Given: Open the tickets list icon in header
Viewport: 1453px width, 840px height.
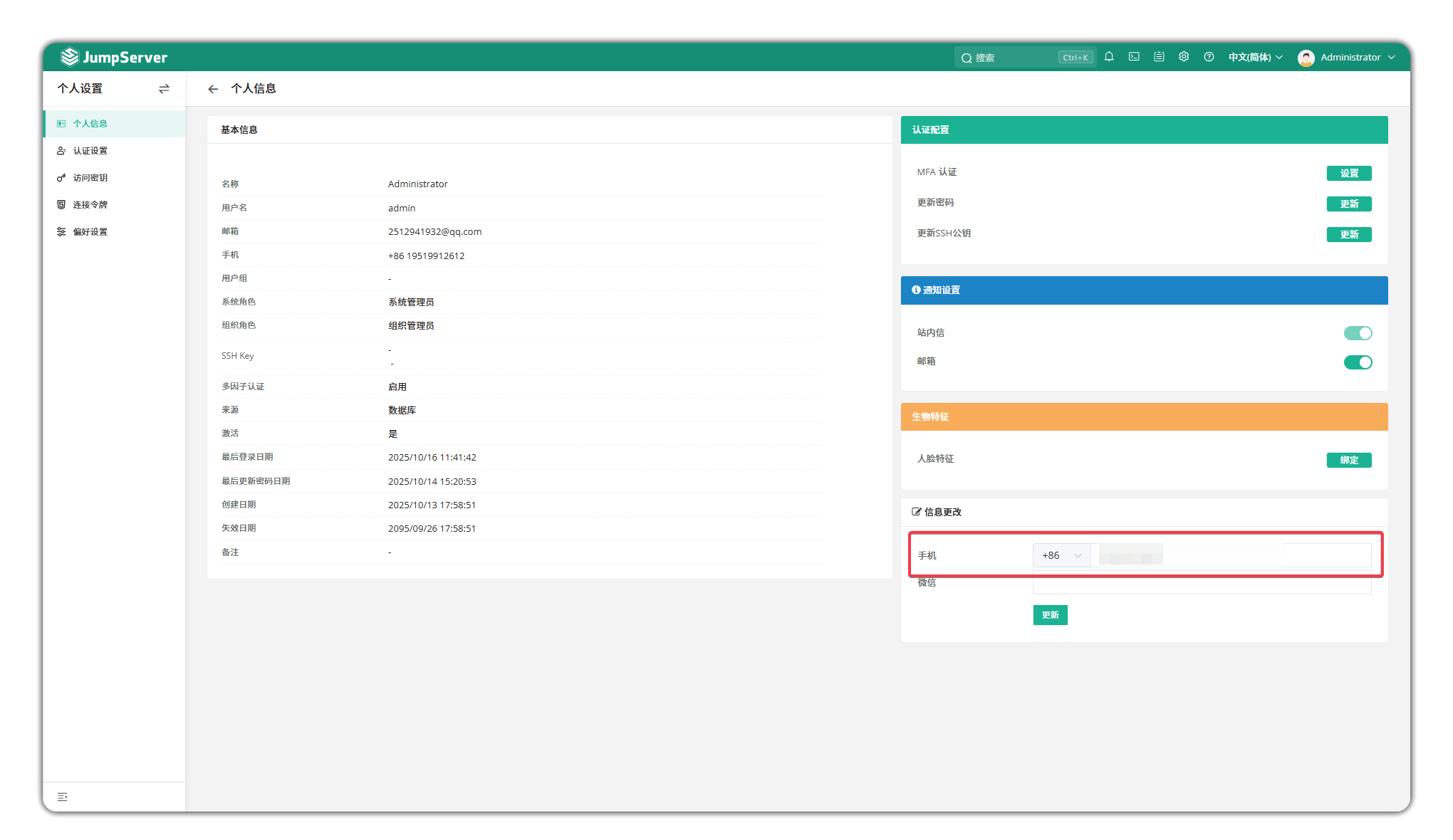Looking at the screenshot, I should 1159,57.
